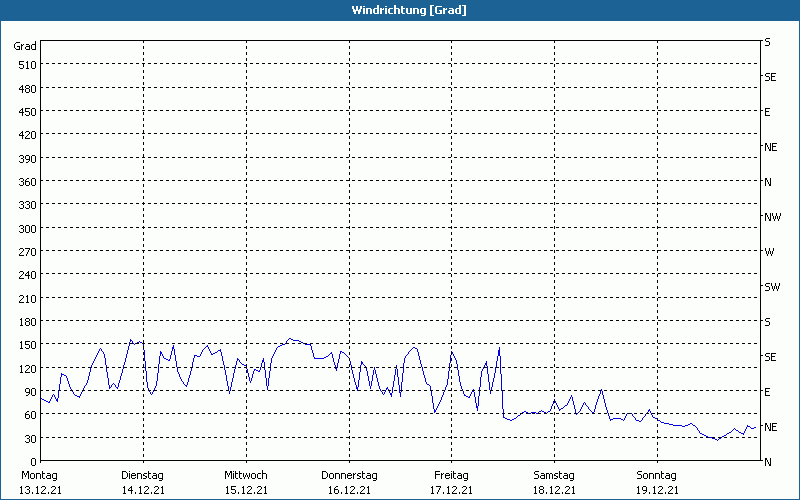This screenshot has height=500, width=800.
Task: Select the 180 degree axis label
Action: [x=27, y=322]
